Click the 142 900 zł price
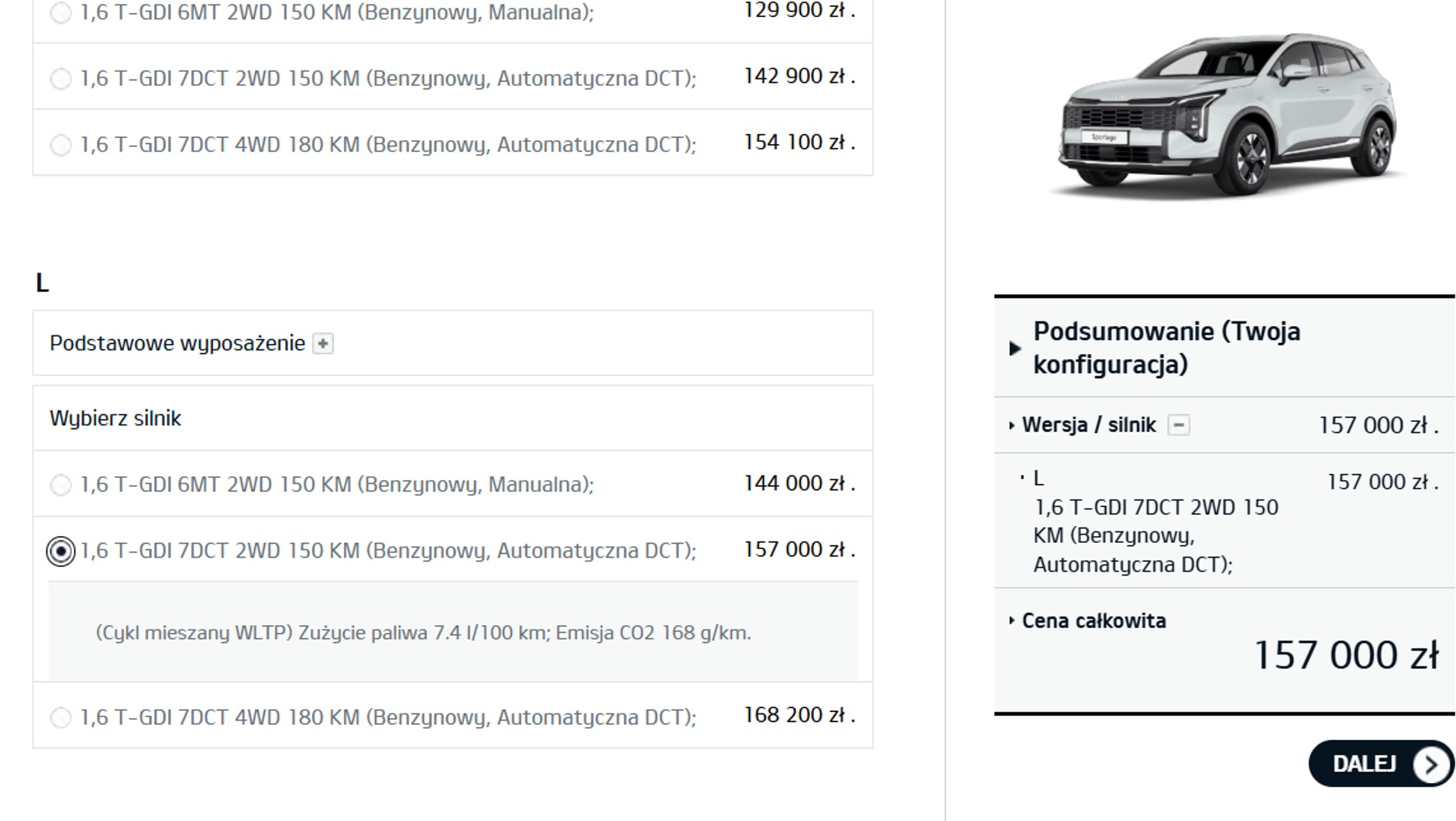Screen dimensions: 1456x821 pyautogui.click(x=799, y=76)
